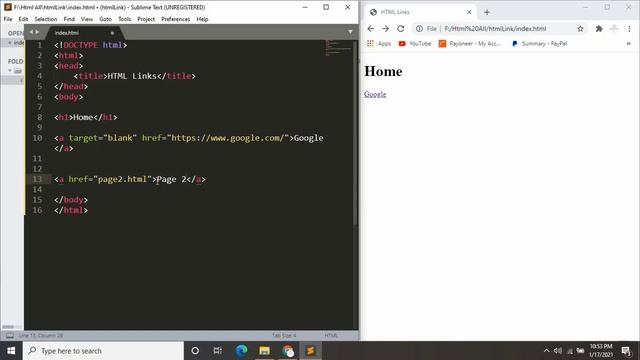Reload the page in Chrome
Screen dimensions: 640x360
pyautogui.click(x=400, y=29)
